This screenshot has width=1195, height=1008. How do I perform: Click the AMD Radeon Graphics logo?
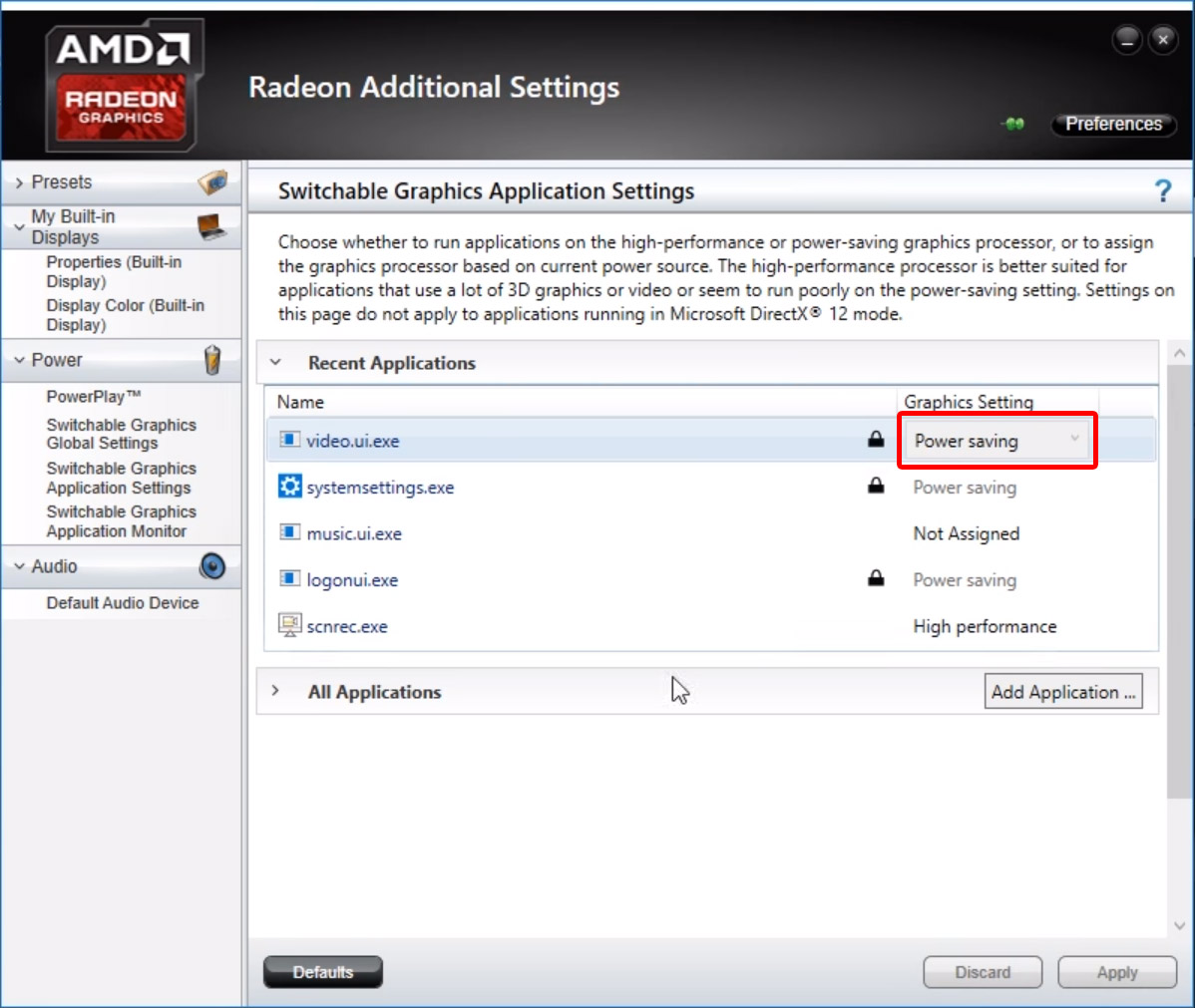(123, 85)
